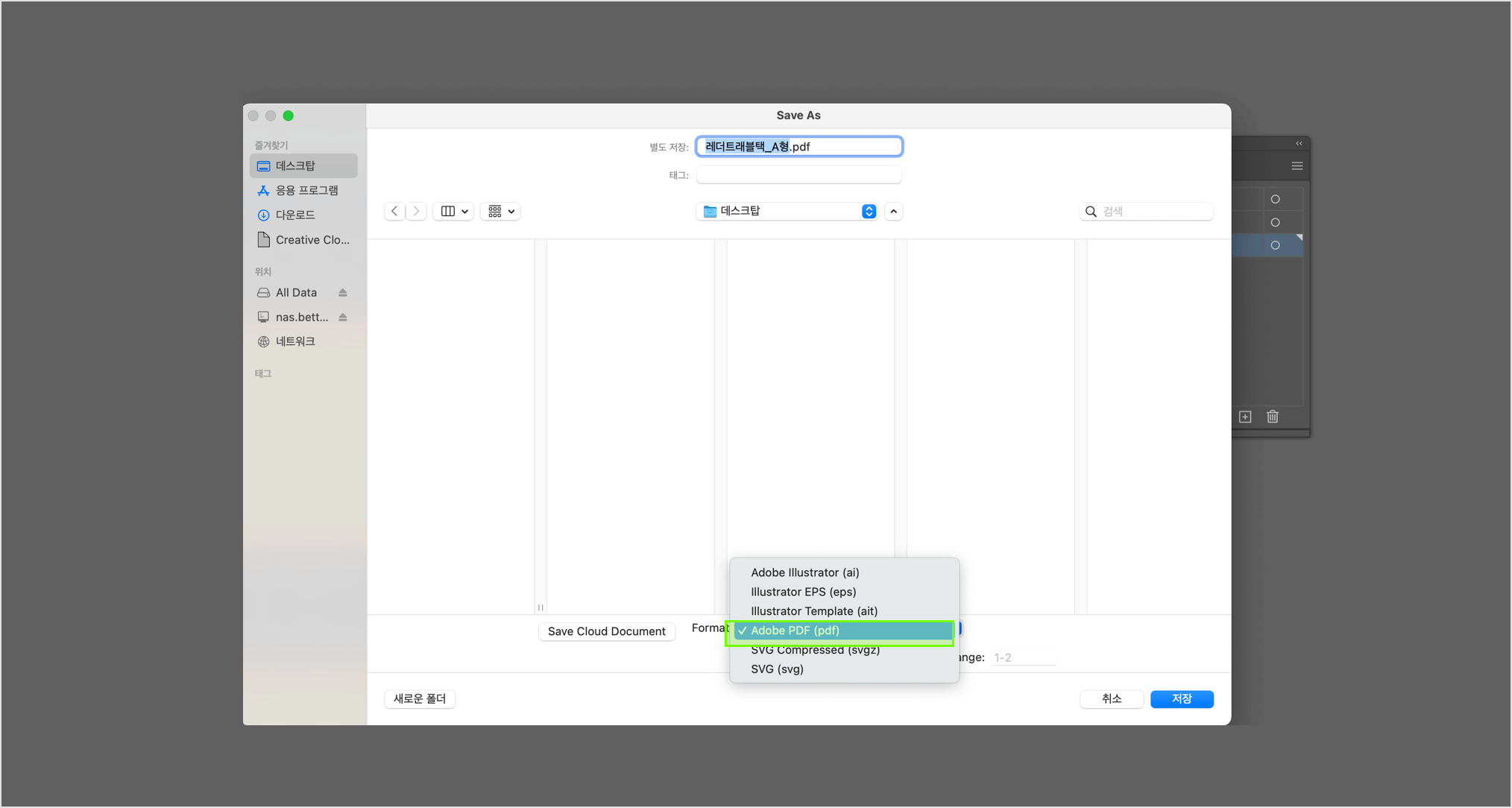Open the 데스크탑 folder location popup
1512x808 pixels.
pyautogui.click(x=787, y=212)
